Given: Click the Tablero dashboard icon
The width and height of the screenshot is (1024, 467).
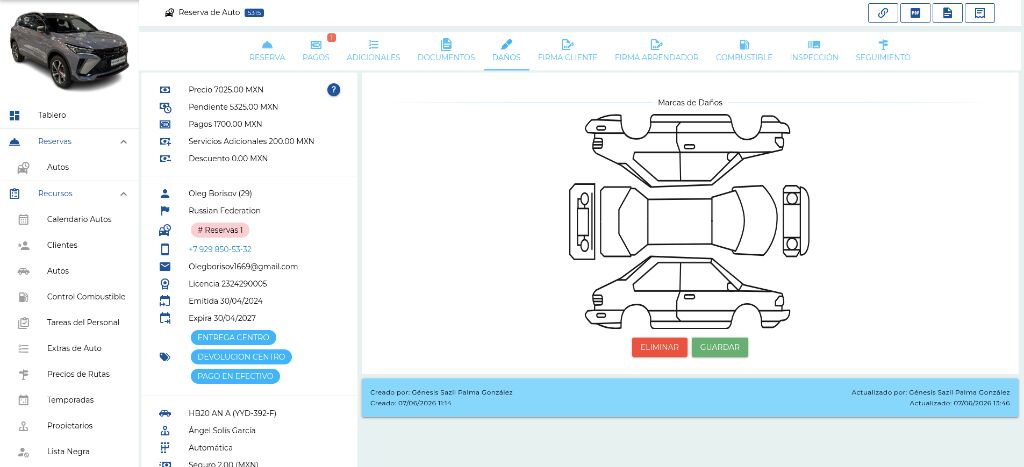Looking at the screenshot, I should pyautogui.click(x=14, y=116).
